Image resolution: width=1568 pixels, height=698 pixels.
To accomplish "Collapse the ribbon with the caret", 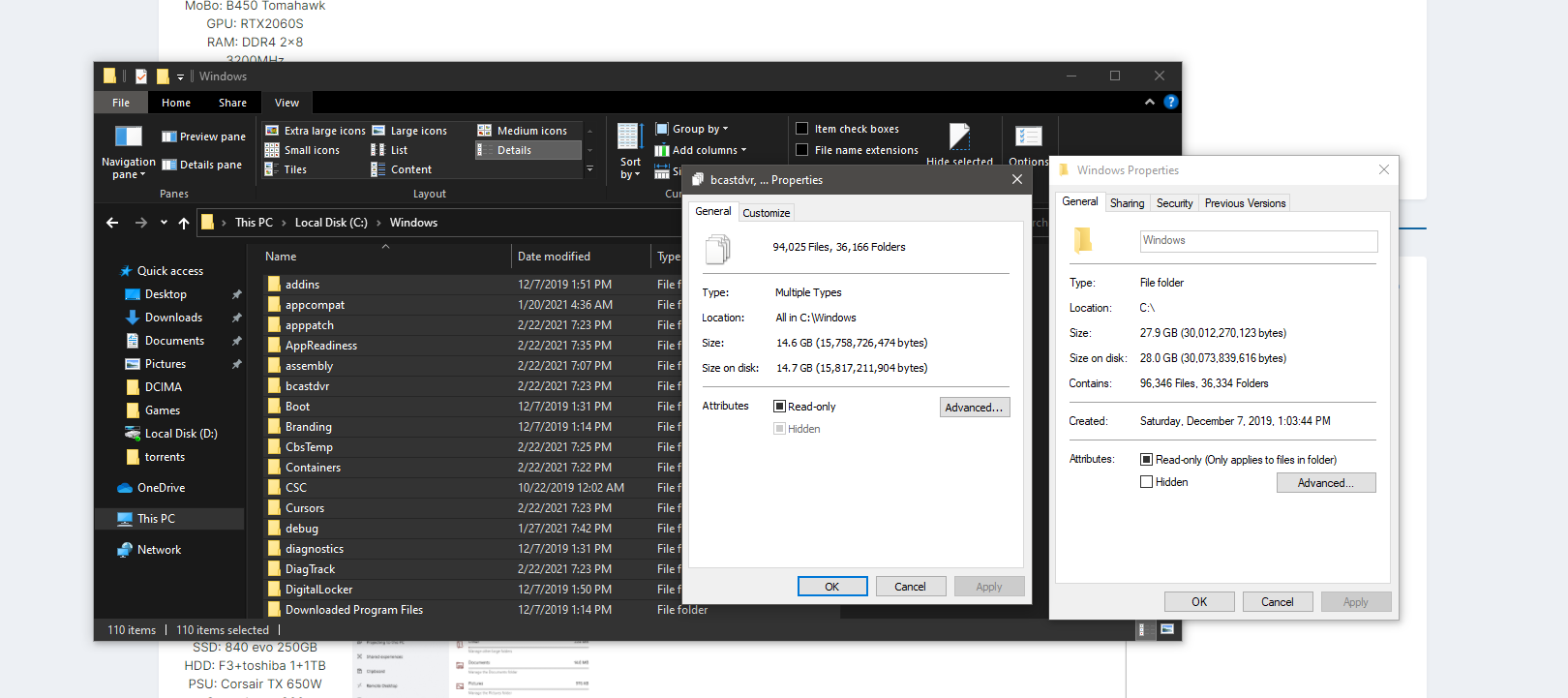I will click(x=1150, y=102).
